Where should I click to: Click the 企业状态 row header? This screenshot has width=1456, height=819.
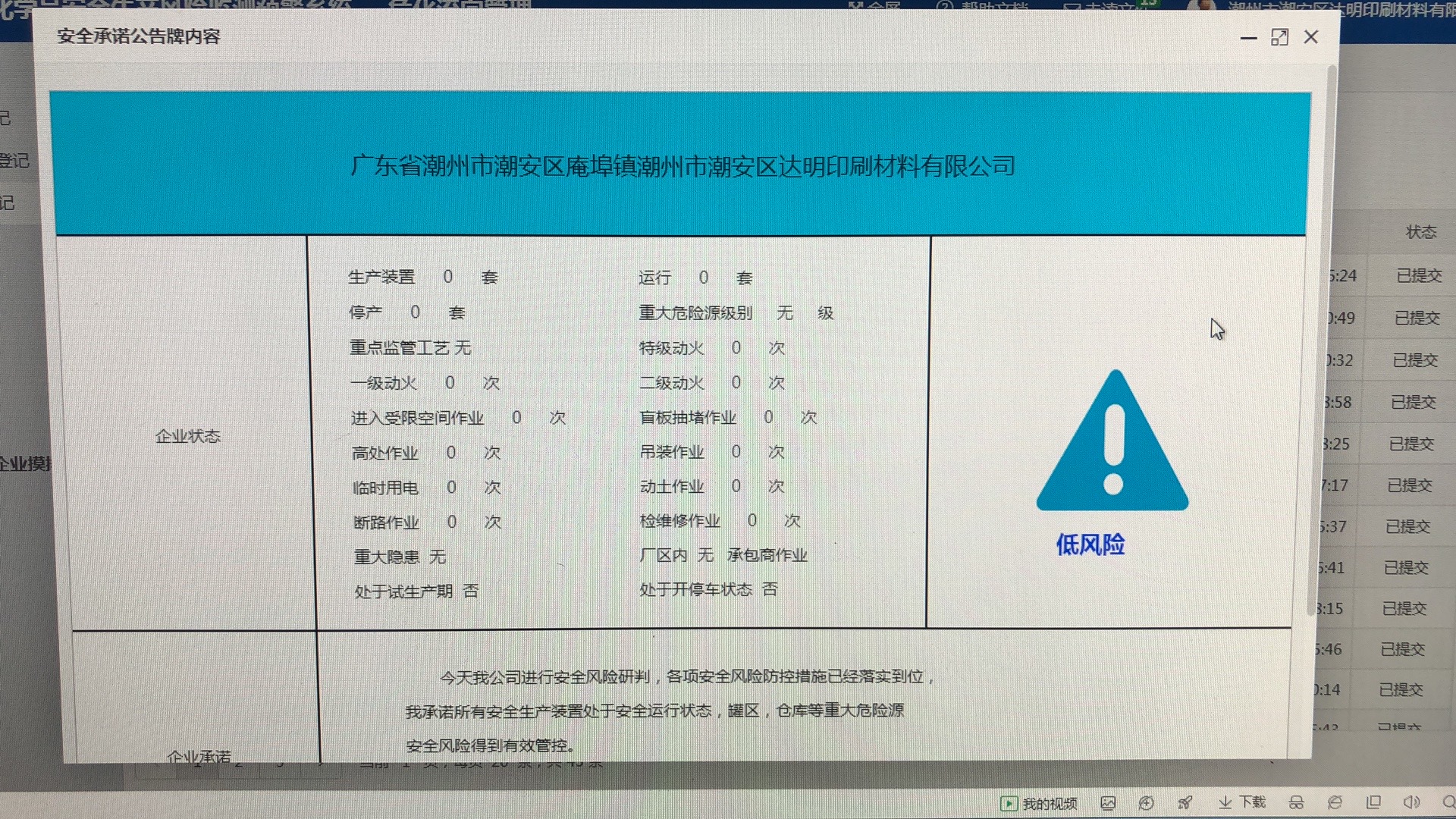pos(187,436)
